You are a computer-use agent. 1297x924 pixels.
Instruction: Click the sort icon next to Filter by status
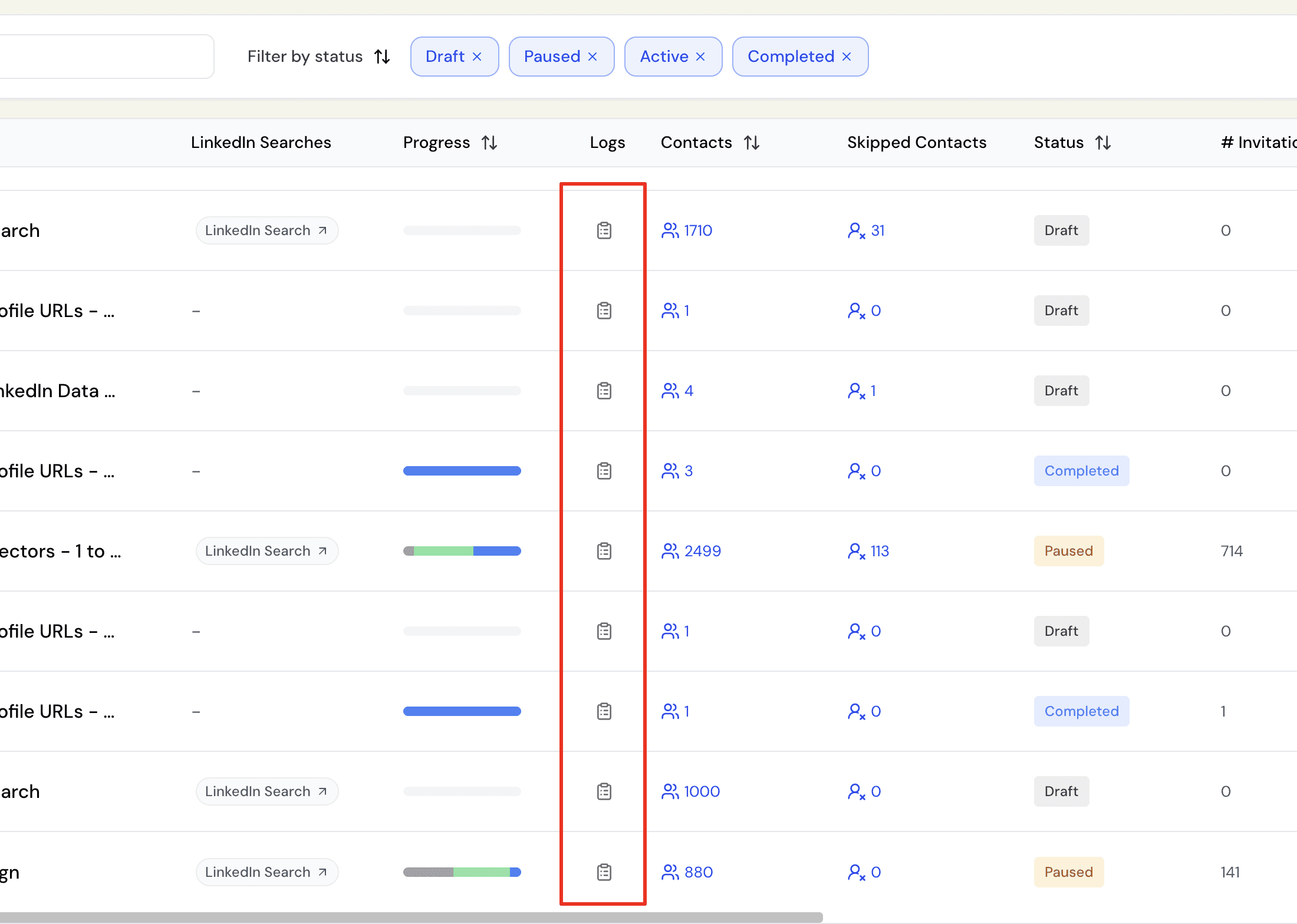(x=383, y=56)
